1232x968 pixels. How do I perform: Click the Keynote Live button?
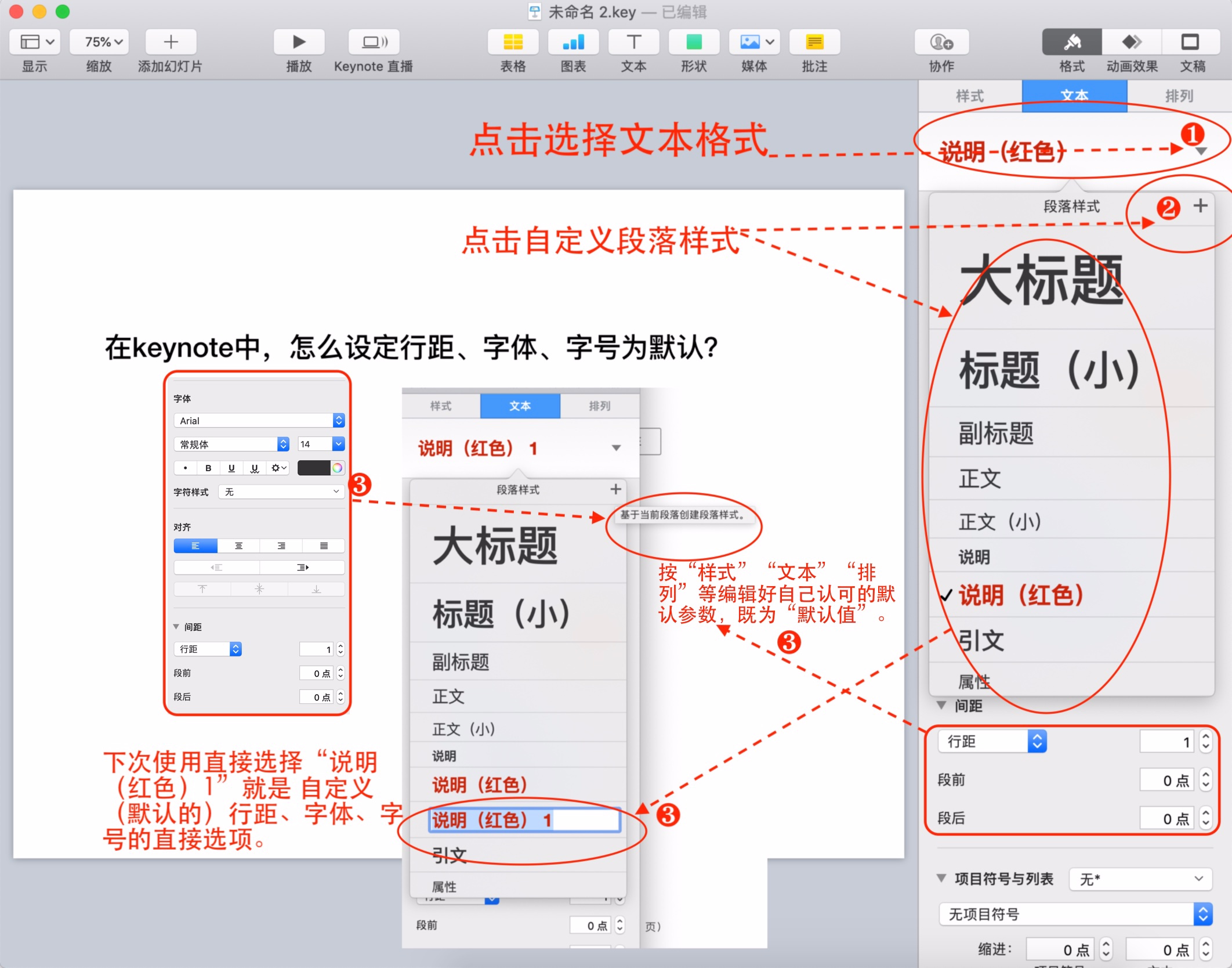tap(374, 42)
